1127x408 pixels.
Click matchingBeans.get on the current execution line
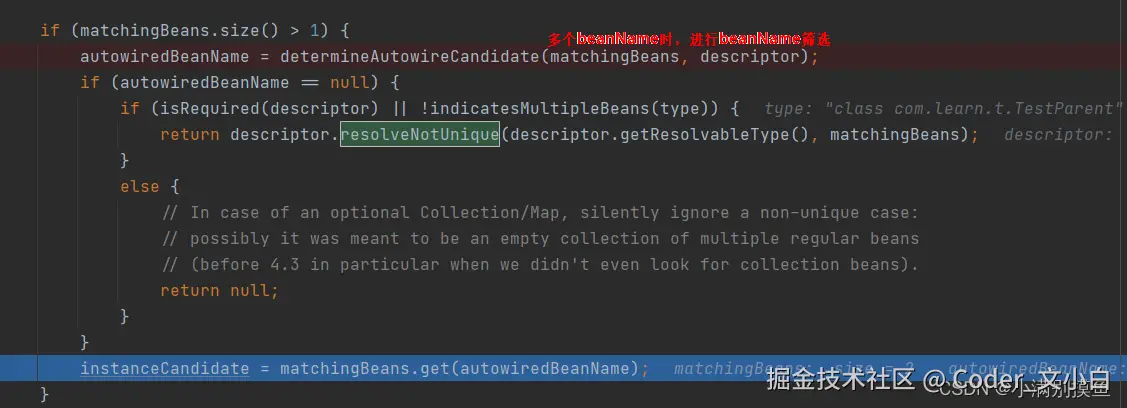(365, 368)
